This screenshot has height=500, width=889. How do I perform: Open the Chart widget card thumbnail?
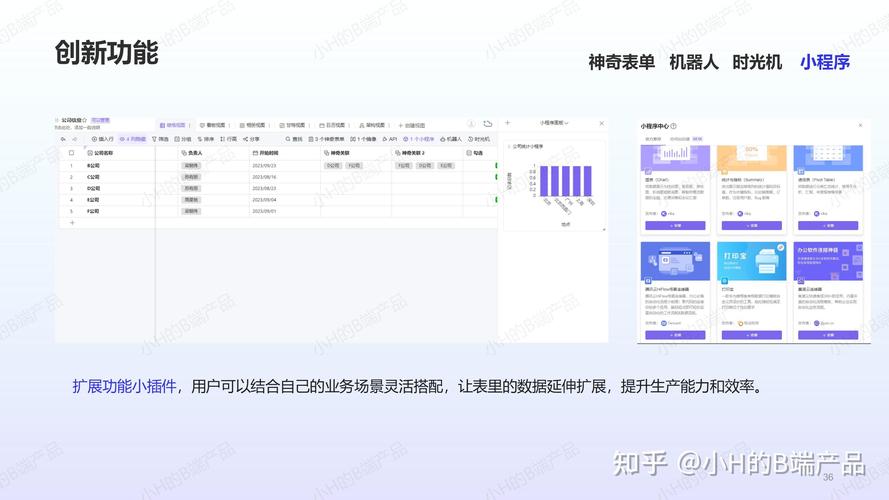point(675,158)
